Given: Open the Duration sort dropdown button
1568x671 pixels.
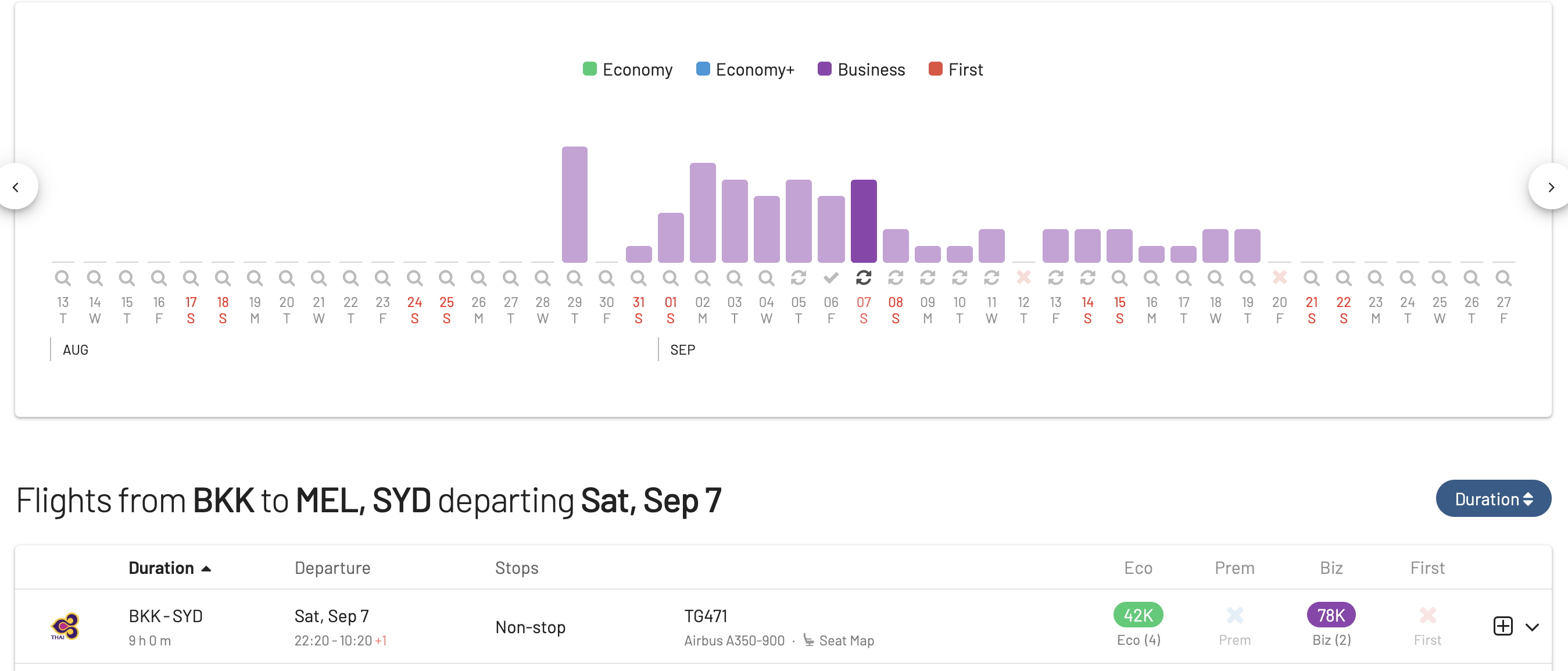Looking at the screenshot, I should tap(1492, 499).
